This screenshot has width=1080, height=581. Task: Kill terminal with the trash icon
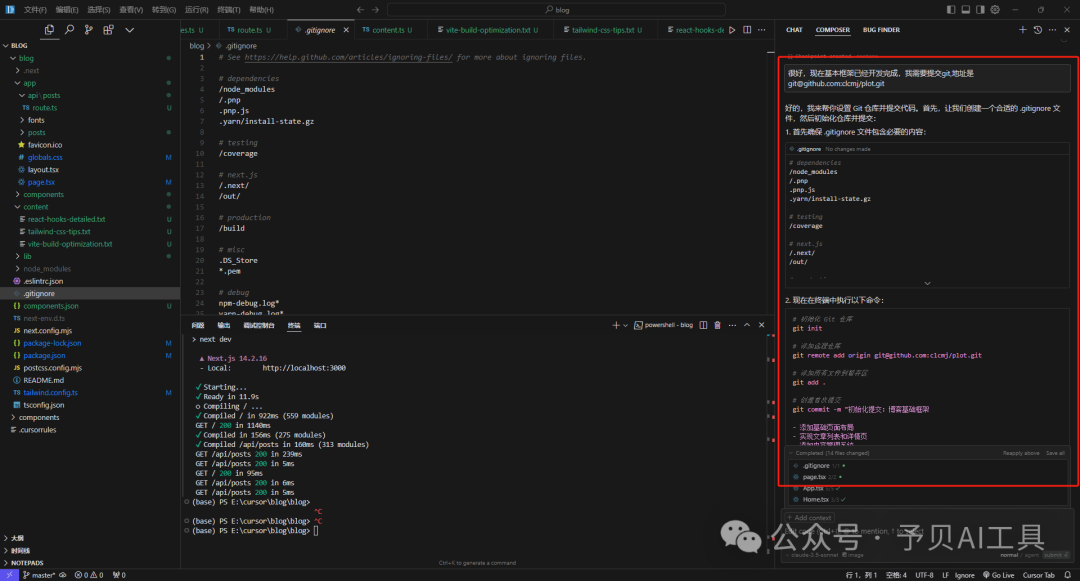click(x=718, y=325)
